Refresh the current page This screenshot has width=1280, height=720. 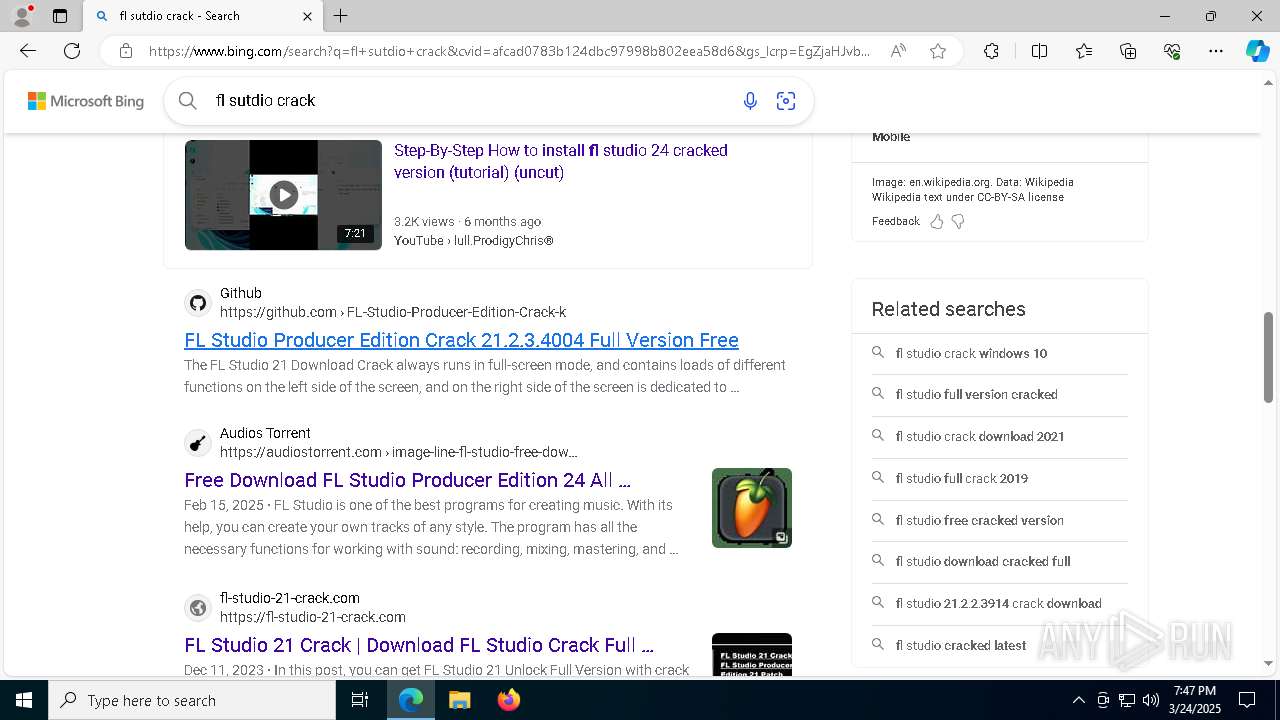tap(72, 51)
